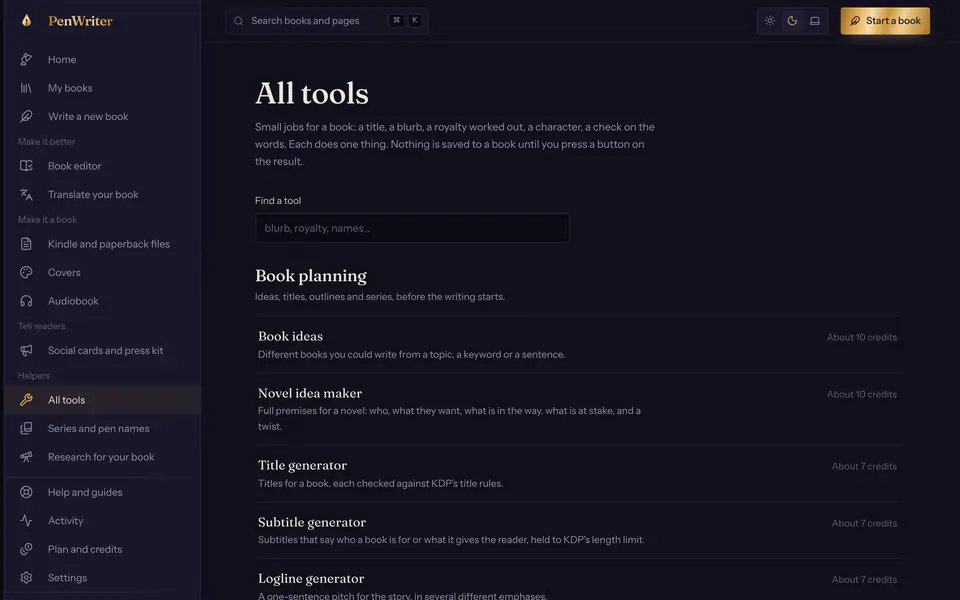The image size is (960, 600).
Task: Switch to system theme laptop icon
Action: tap(815, 21)
